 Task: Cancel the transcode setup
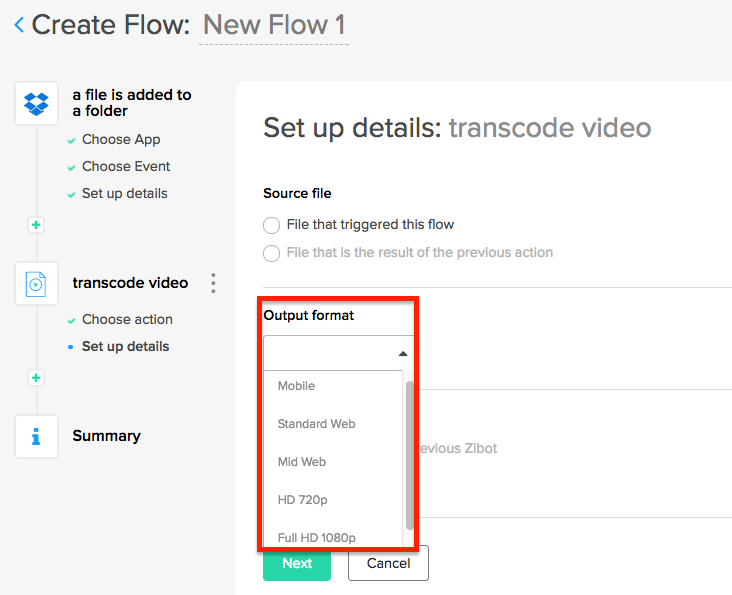[388, 563]
